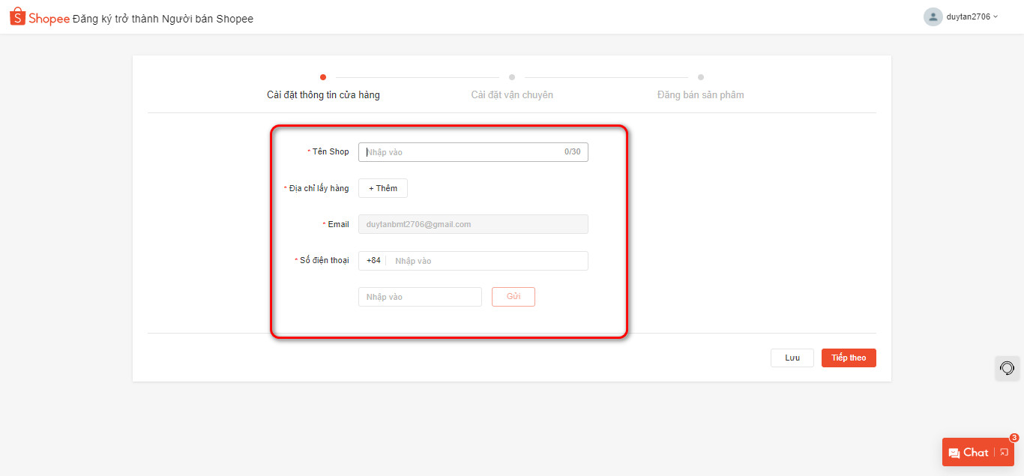Click the red chat notification badge

pos(1014,438)
